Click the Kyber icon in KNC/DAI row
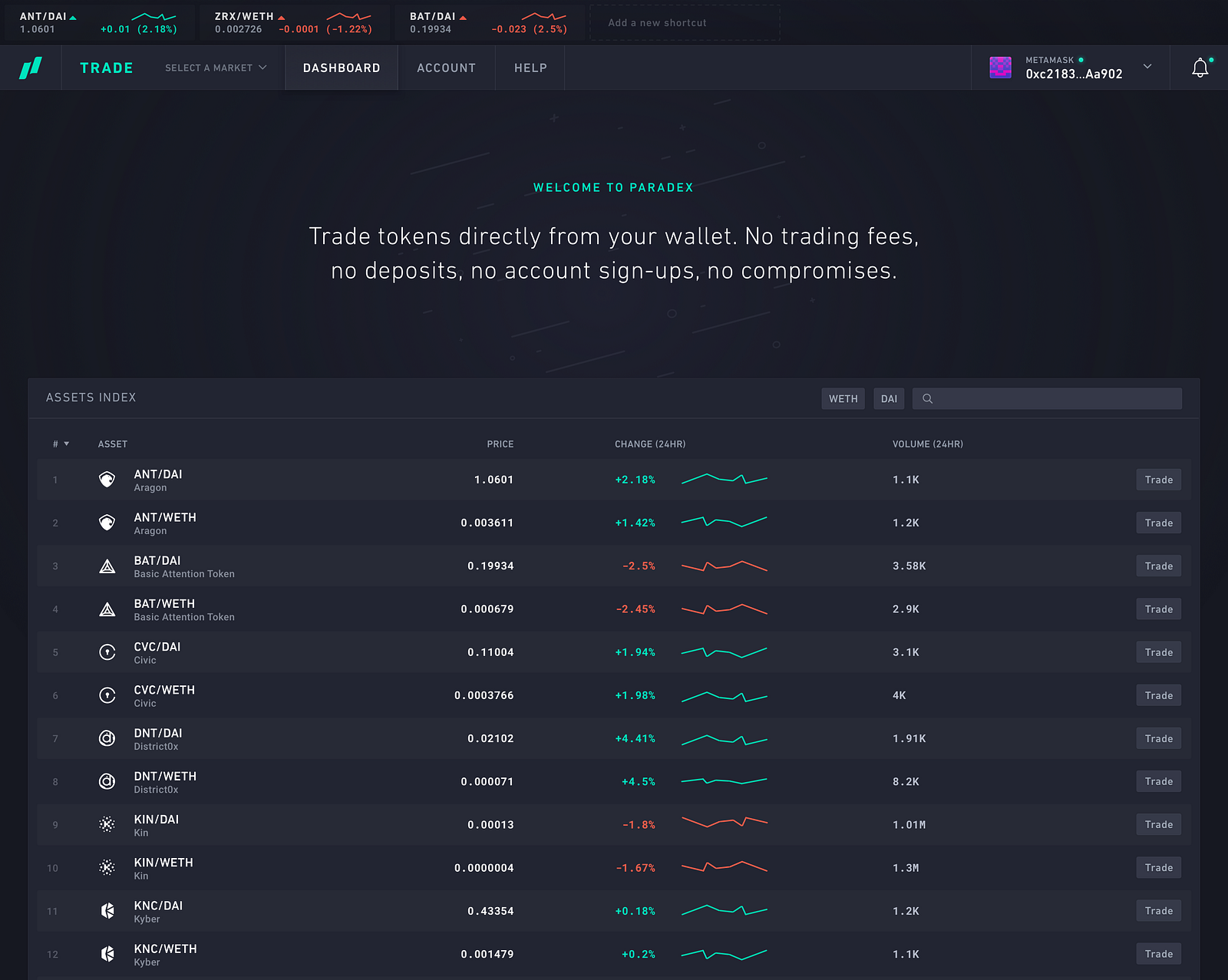 point(107,911)
